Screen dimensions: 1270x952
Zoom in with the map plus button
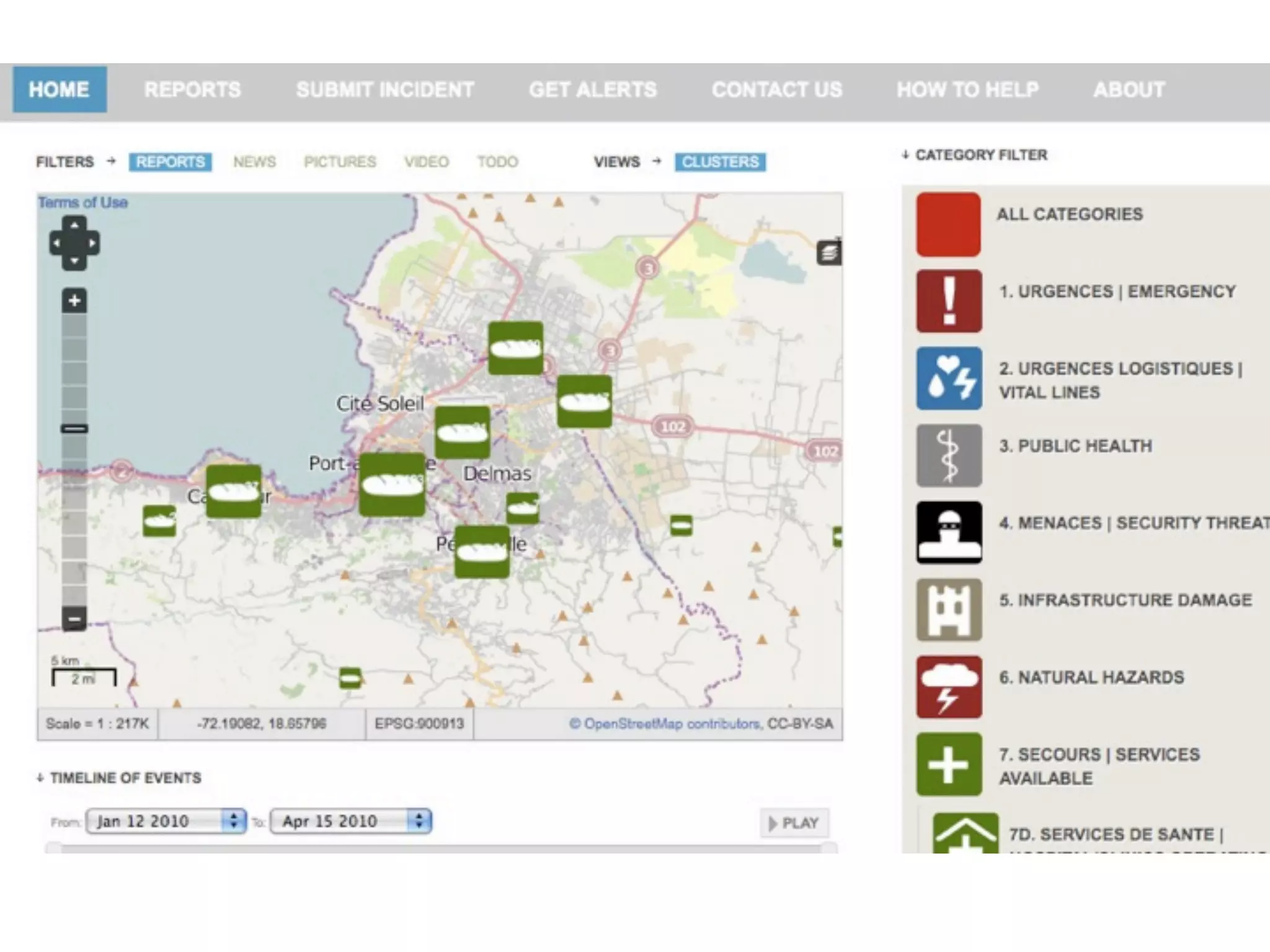(x=74, y=301)
